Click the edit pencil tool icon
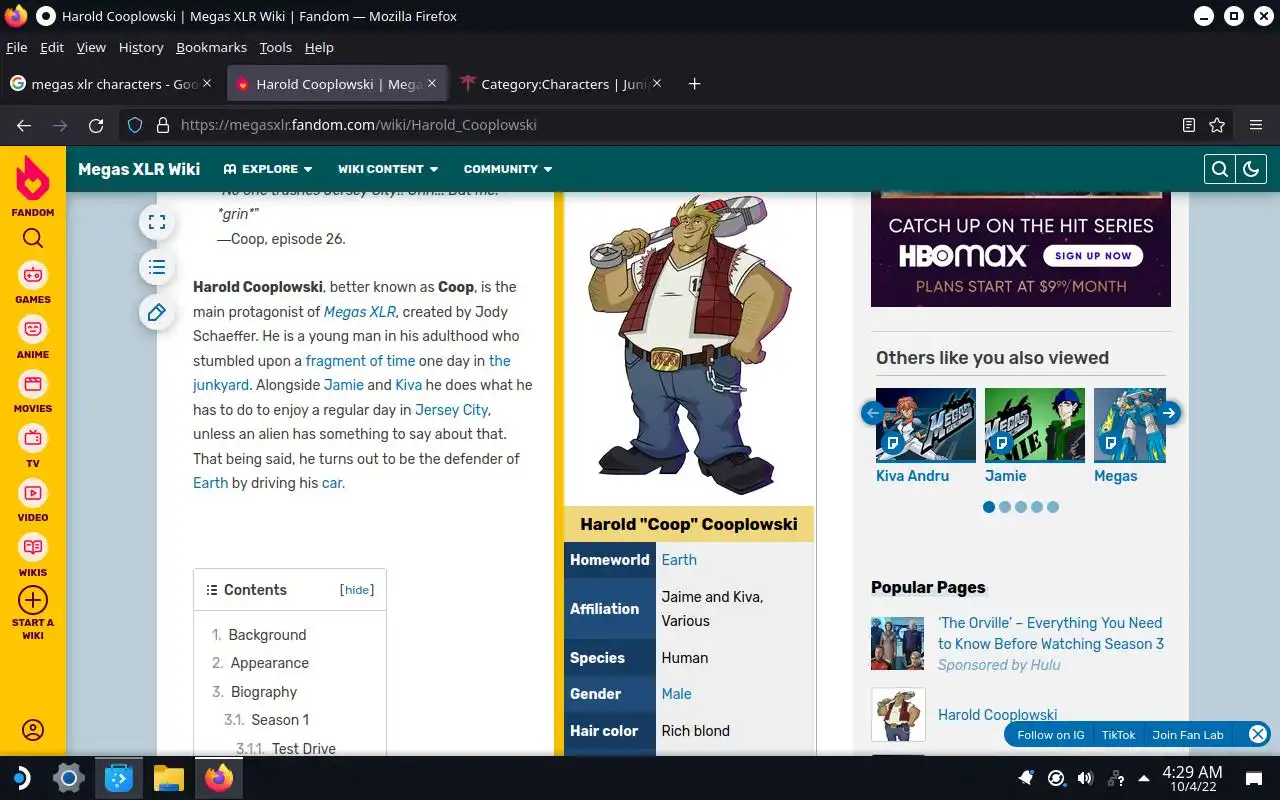Image resolution: width=1280 pixels, height=800 pixels. coord(157,313)
